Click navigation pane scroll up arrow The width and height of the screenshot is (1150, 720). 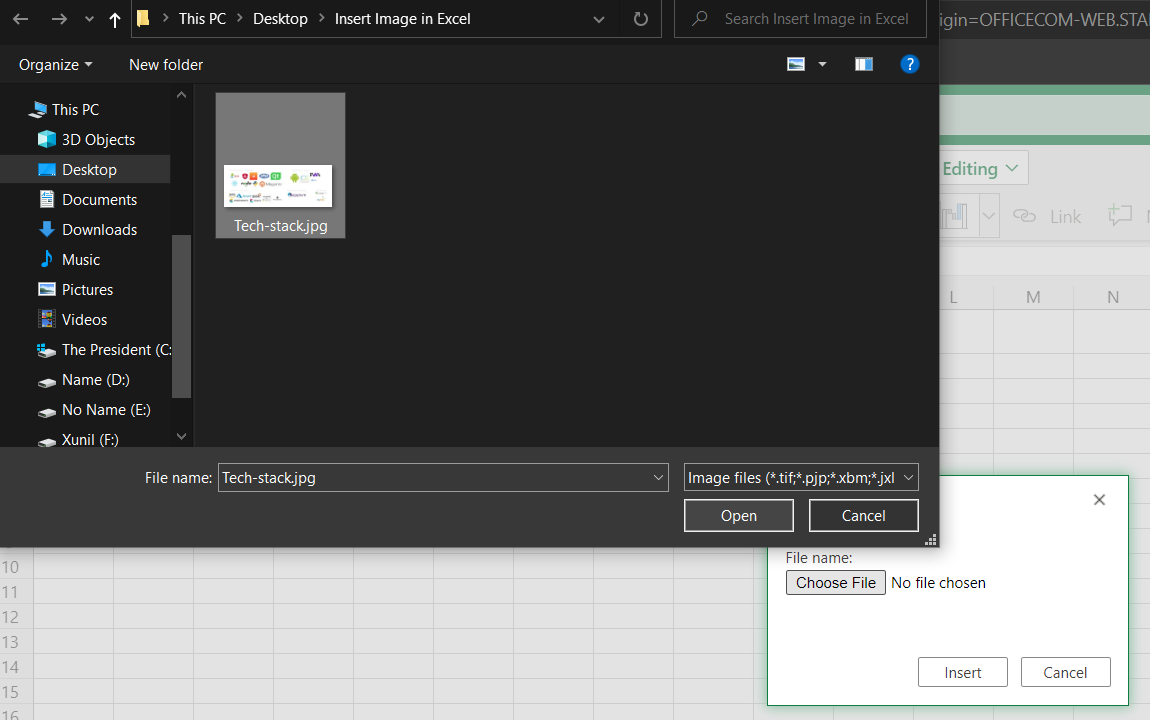(x=181, y=95)
